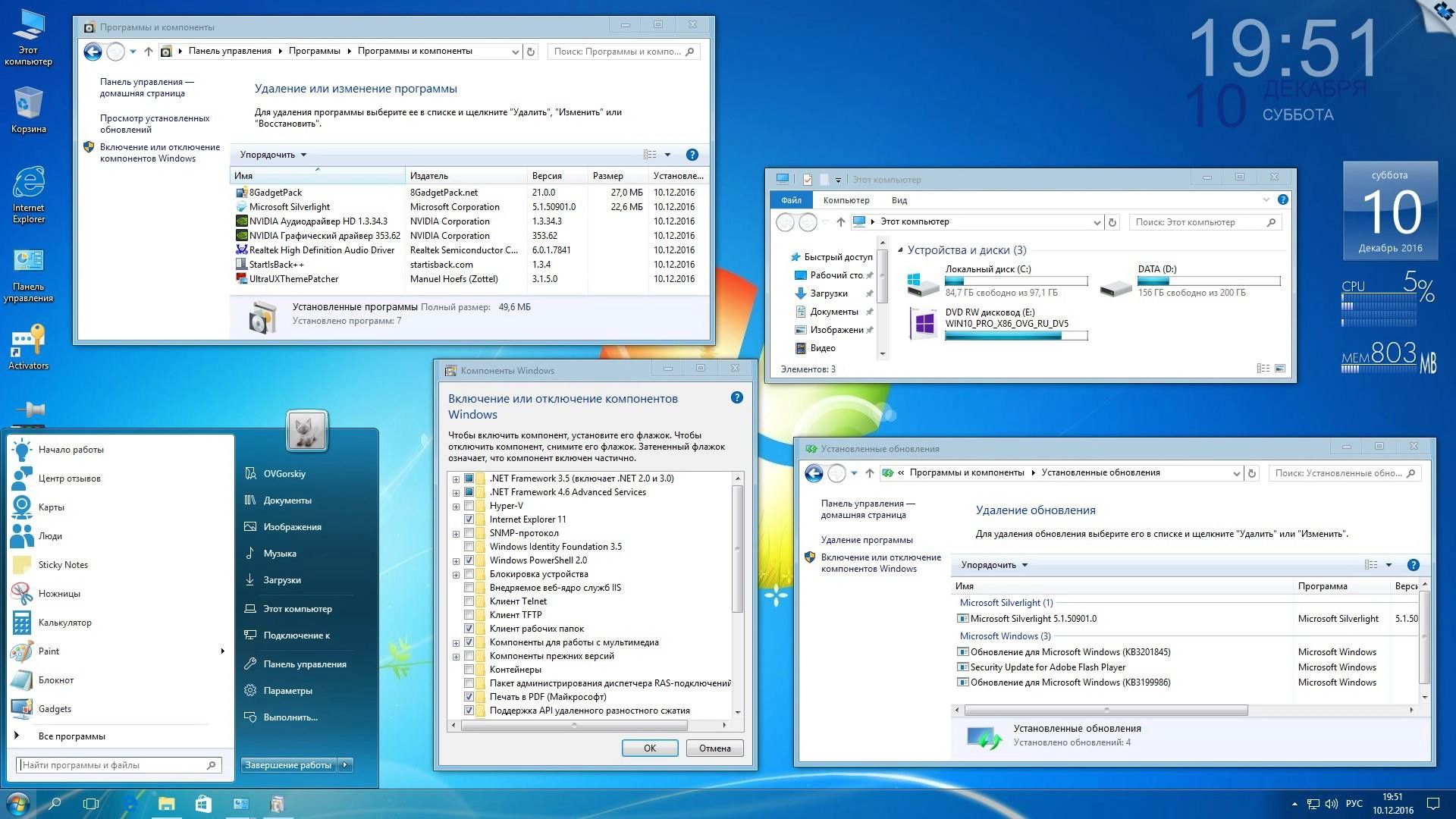Enable Клиент TFTP checkbox

[469, 615]
